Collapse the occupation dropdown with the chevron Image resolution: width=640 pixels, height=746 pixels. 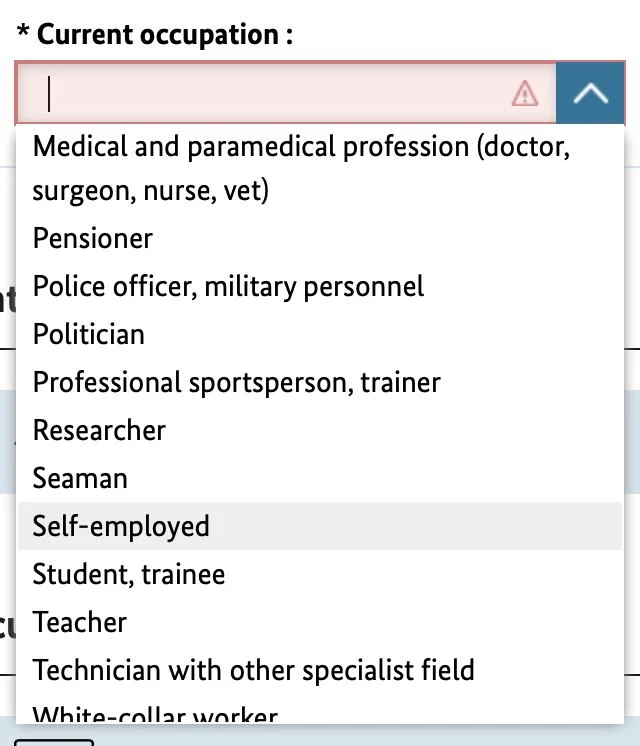coord(591,93)
